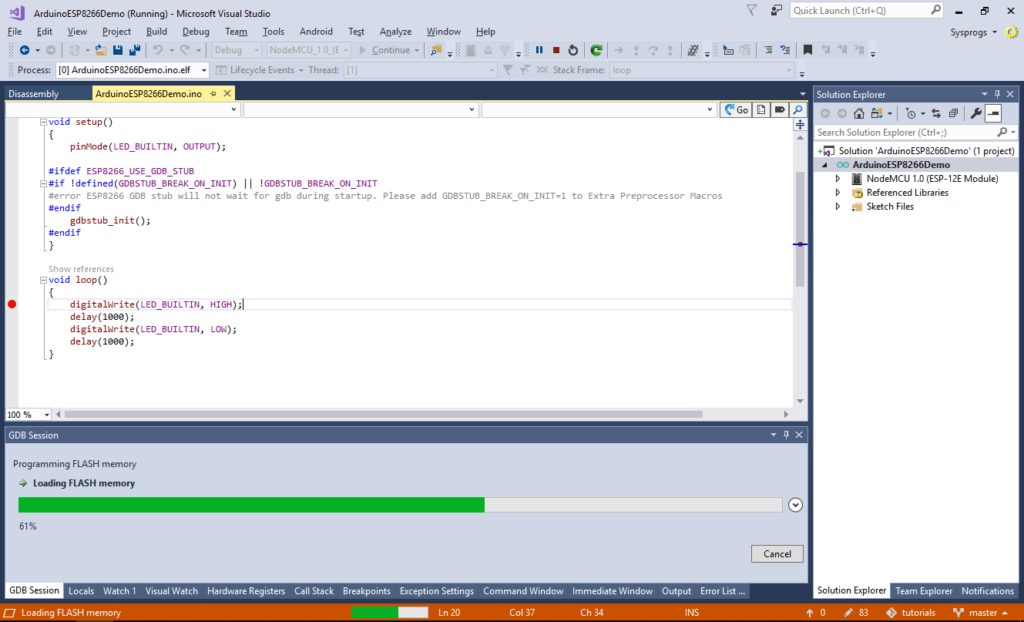Toggle the red breakpoint beside digitalWrite line
The height and width of the screenshot is (622, 1024).
pos(11,304)
